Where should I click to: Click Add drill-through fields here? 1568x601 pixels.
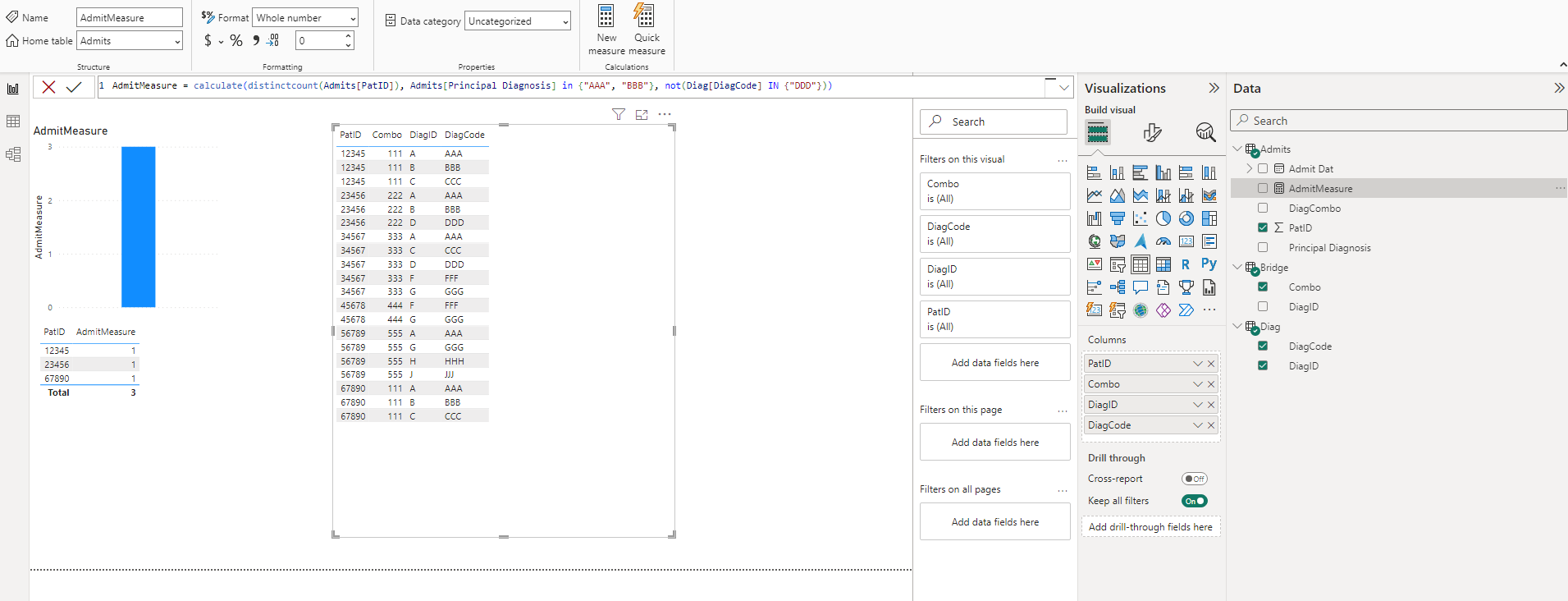pos(1150,527)
